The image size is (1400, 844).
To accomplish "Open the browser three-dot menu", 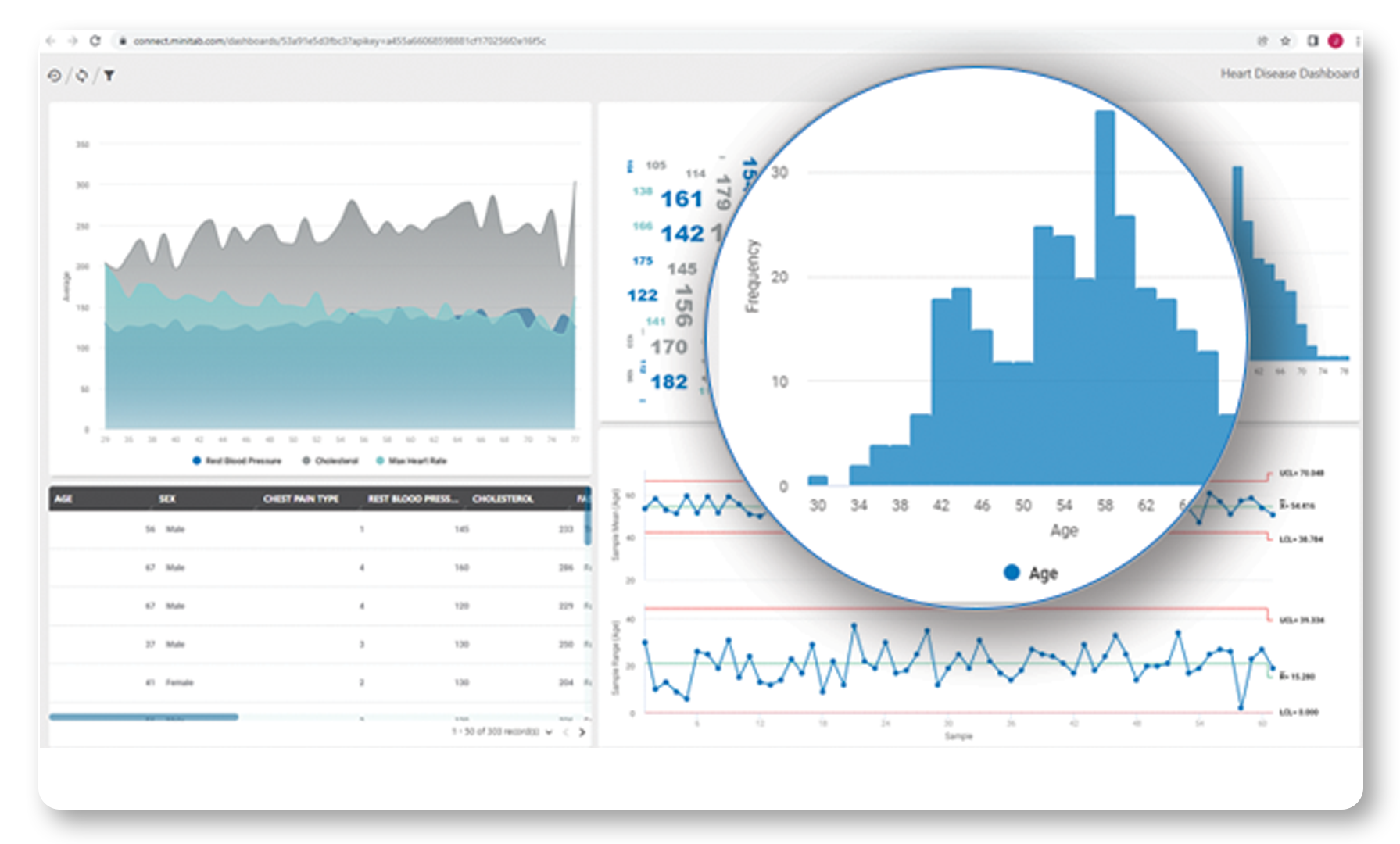I will pos(1358,41).
